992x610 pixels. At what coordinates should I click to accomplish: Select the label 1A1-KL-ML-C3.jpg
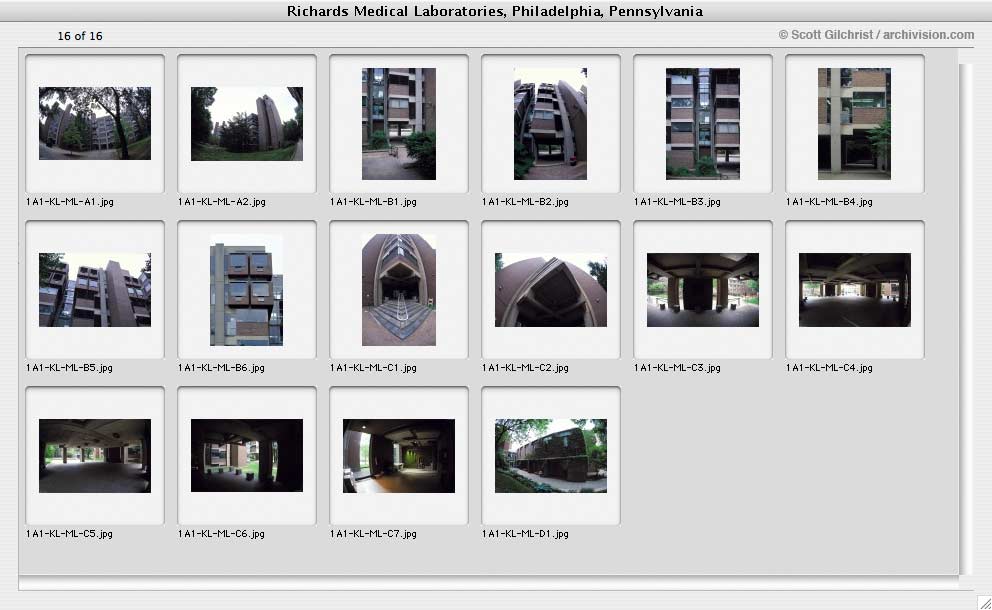click(677, 368)
